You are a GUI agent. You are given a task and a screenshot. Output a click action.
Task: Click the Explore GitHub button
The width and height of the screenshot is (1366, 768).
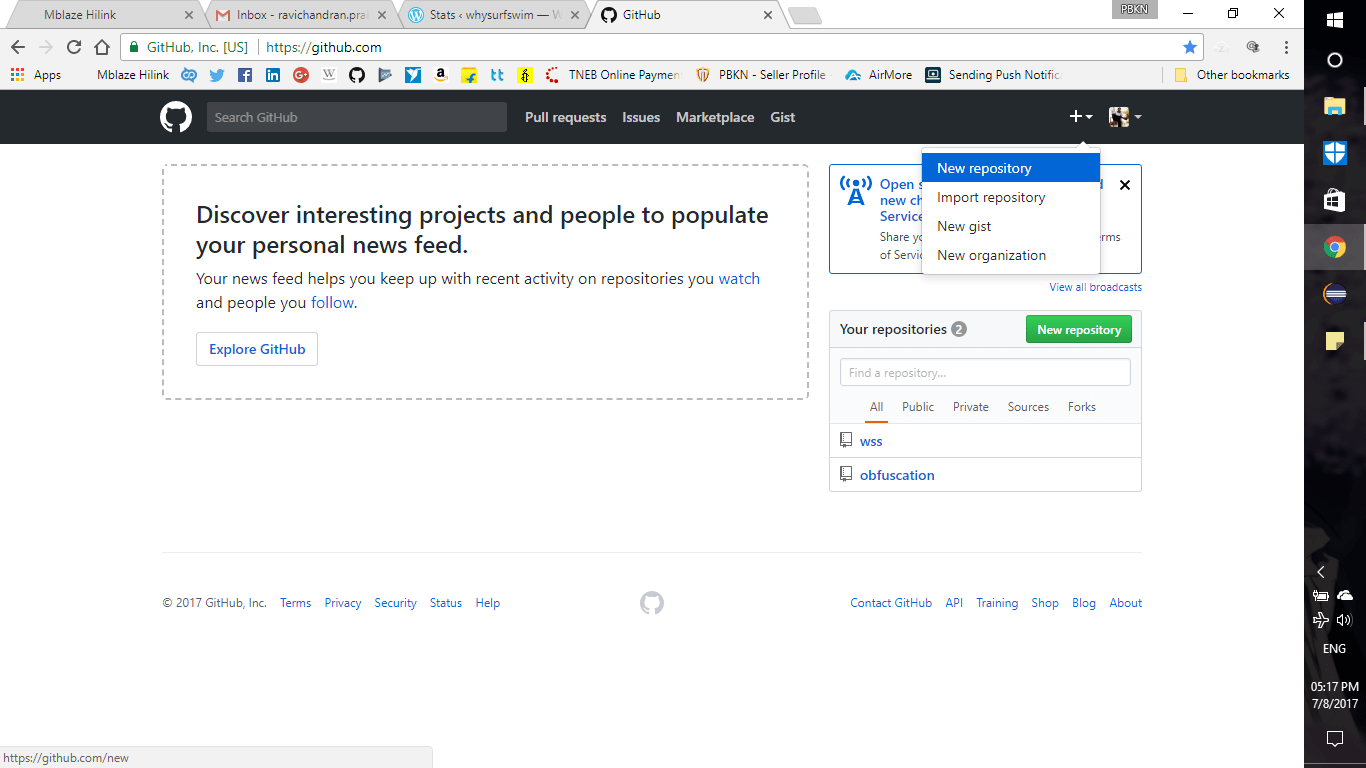click(x=257, y=349)
